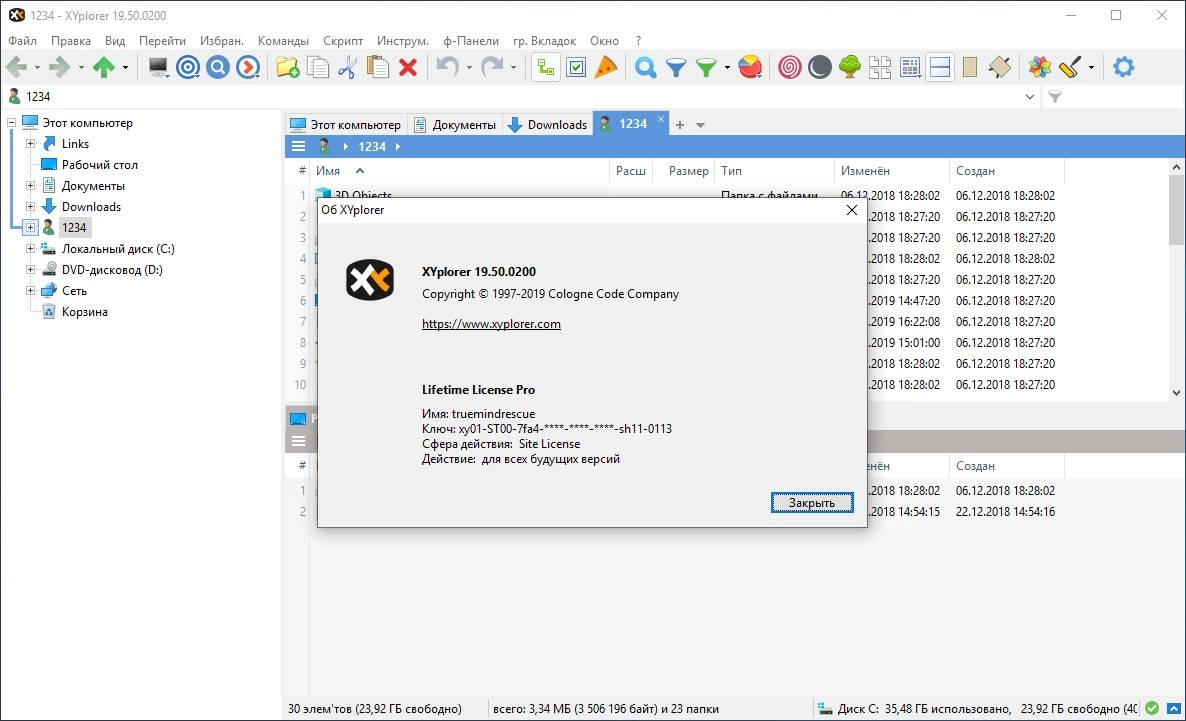This screenshot has width=1186, height=721.
Task: Click the file list scrollbar down arrow
Action: coord(1176,392)
